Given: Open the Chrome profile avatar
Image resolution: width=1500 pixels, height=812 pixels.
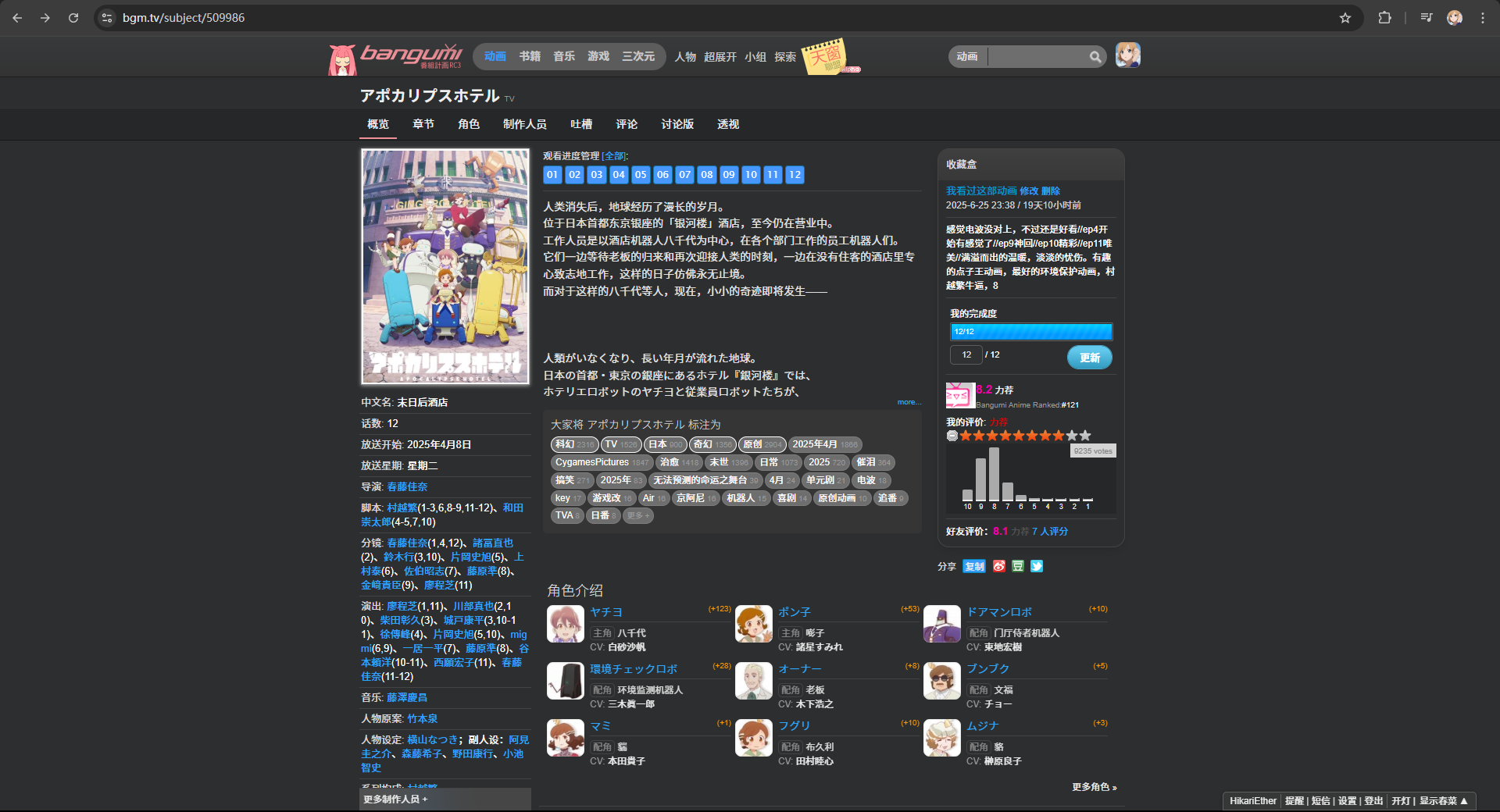Looking at the screenshot, I should [x=1455, y=17].
